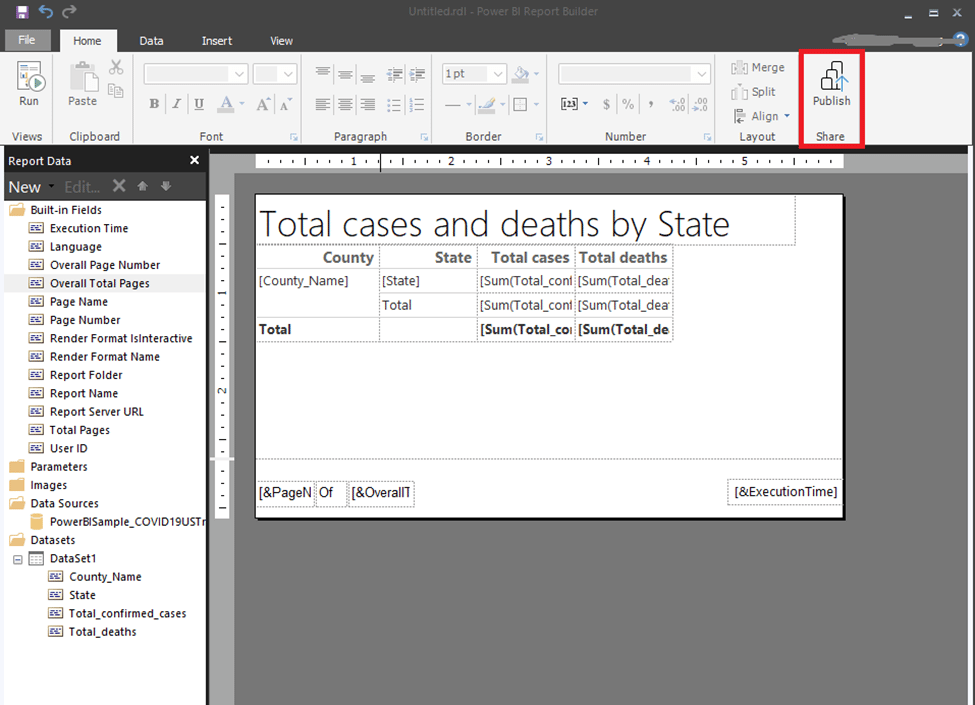Image resolution: width=975 pixels, height=705 pixels.
Task: Open the number format combo box
Action: pos(634,74)
